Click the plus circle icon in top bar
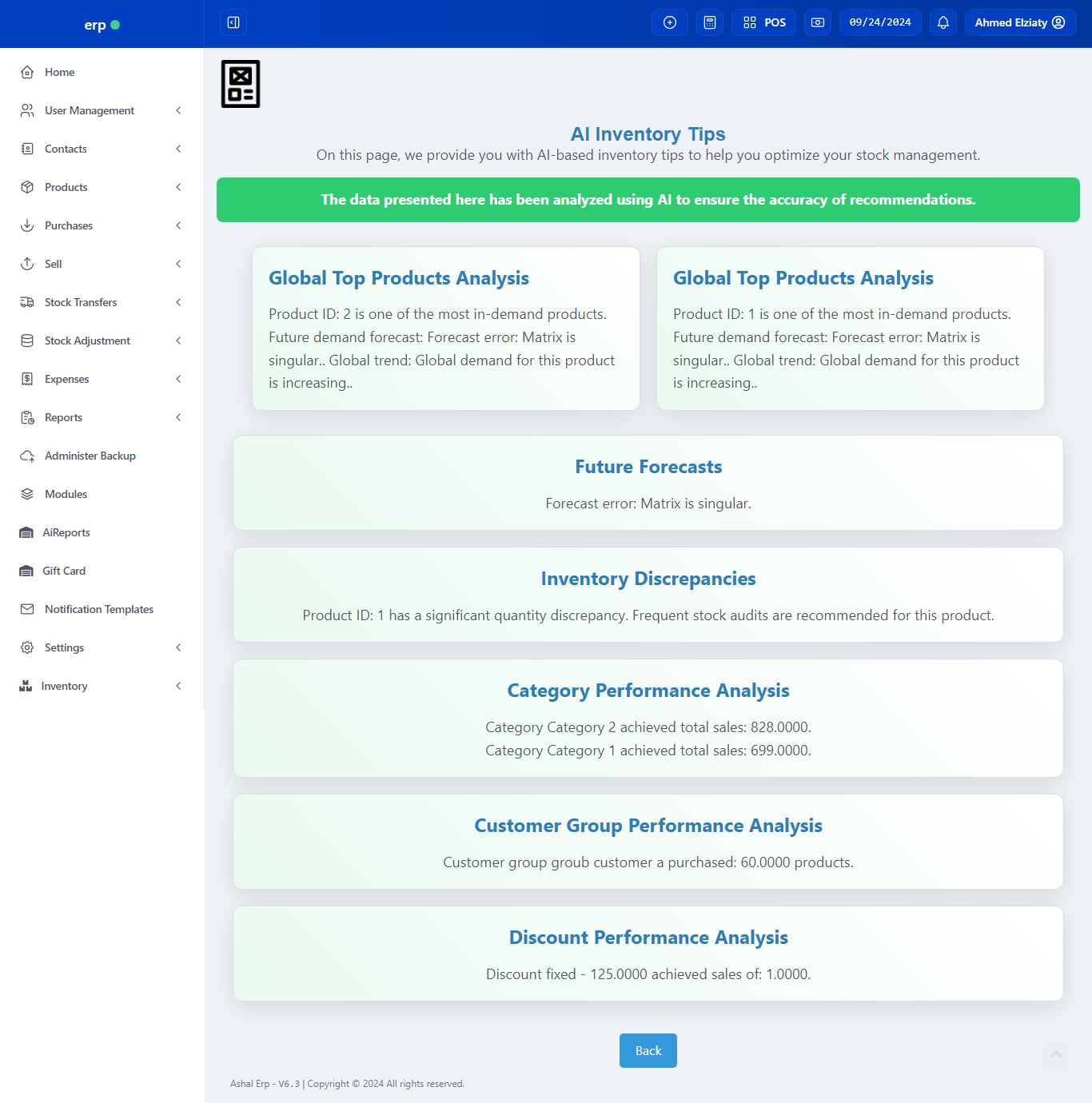This screenshot has width=1092, height=1103. [670, 22]
